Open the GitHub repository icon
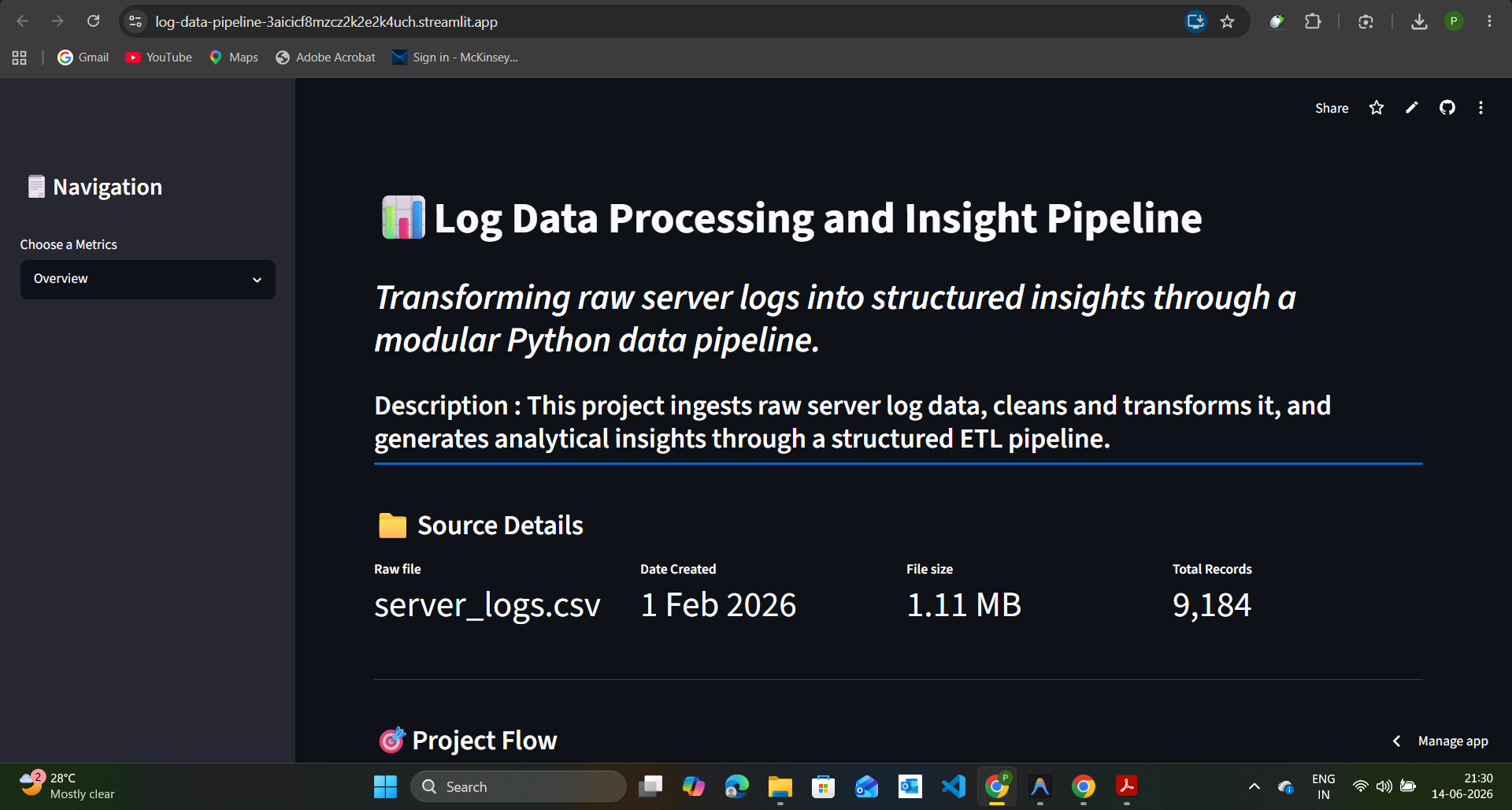This screenshot has height=810, width=1512. pyautogui.click(x=1447, y=108)
